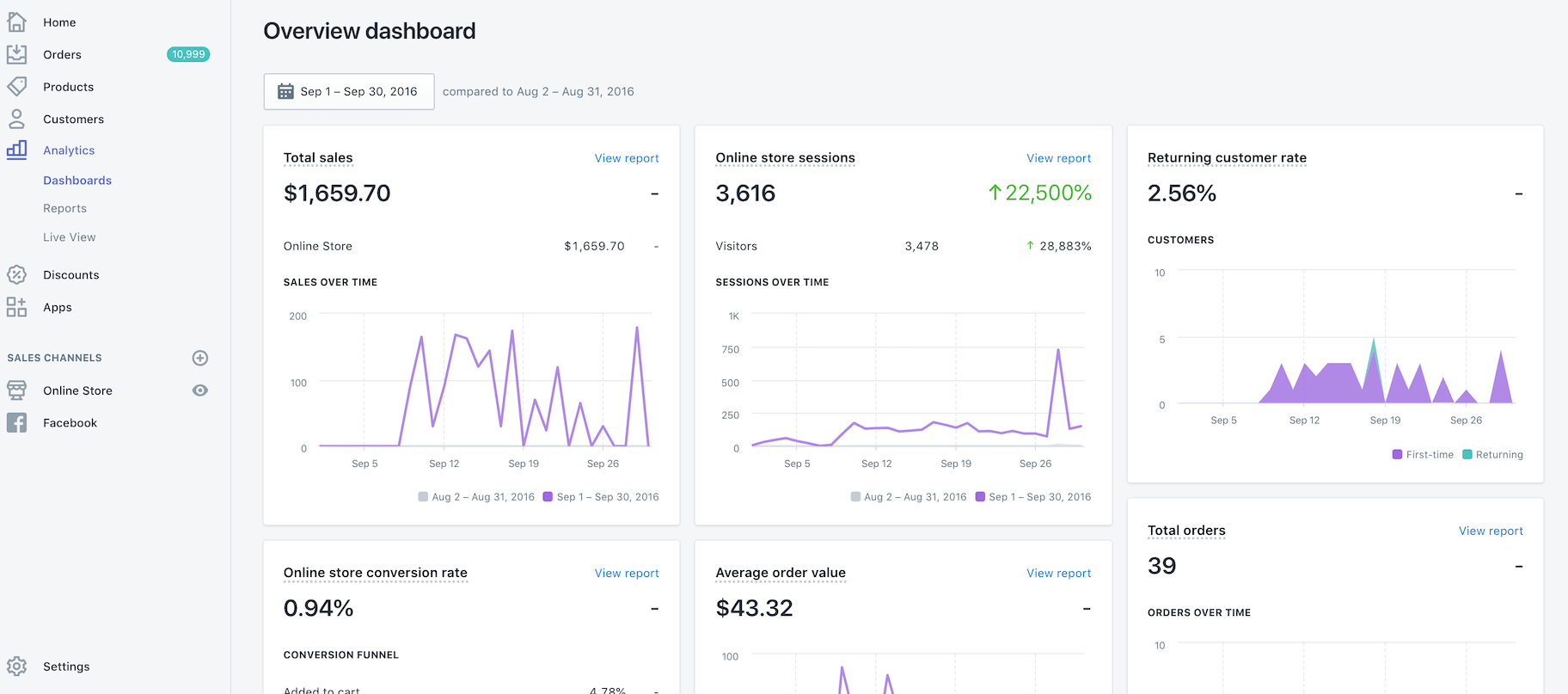Image resolution: width=1568 pixels, height=694 pixels.
Task: Click the Customers person icon
Action: 16,119
